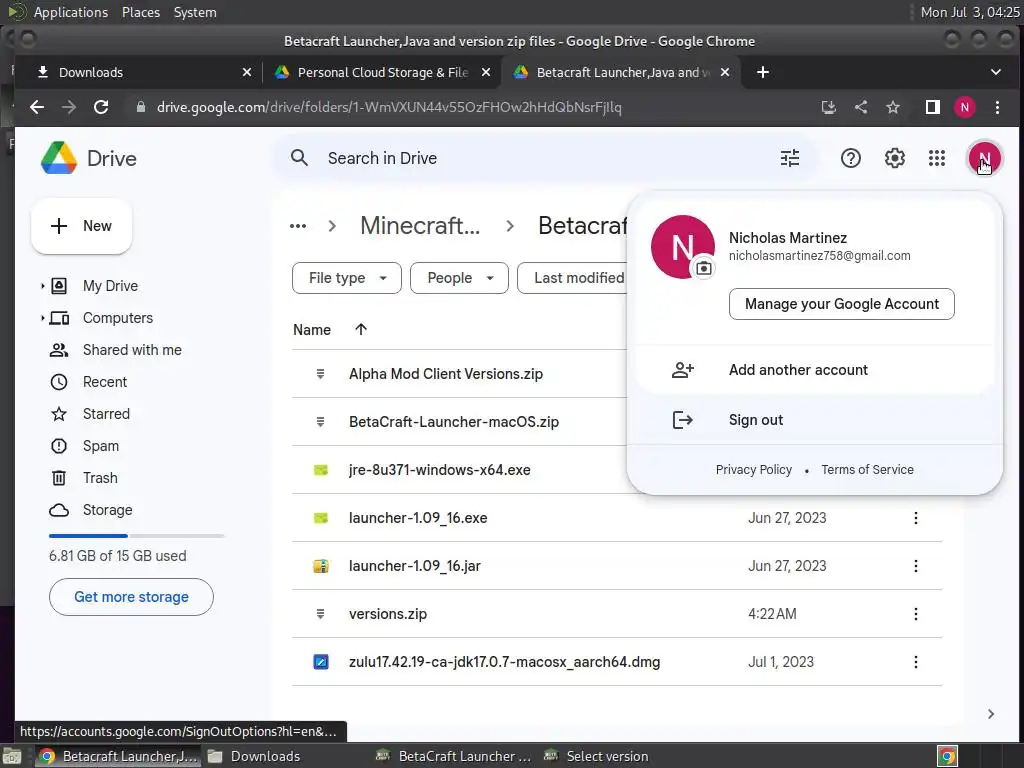Image resolution: width=1024 pixels, height=768 pixels.
Task: Click the New button
Action: pyautogui.click(x=82, y=226)
